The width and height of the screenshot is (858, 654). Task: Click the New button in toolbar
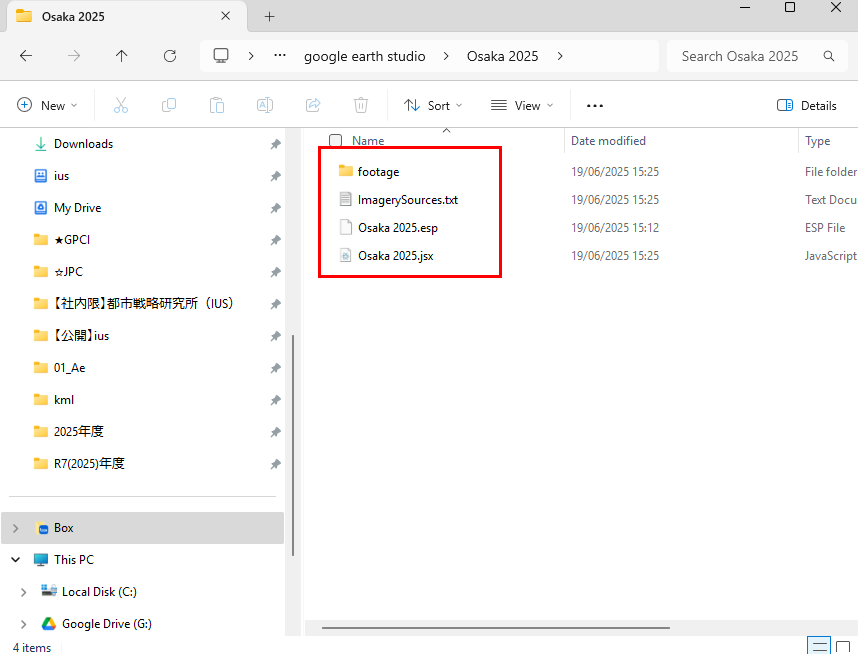[x=48, y=105]
